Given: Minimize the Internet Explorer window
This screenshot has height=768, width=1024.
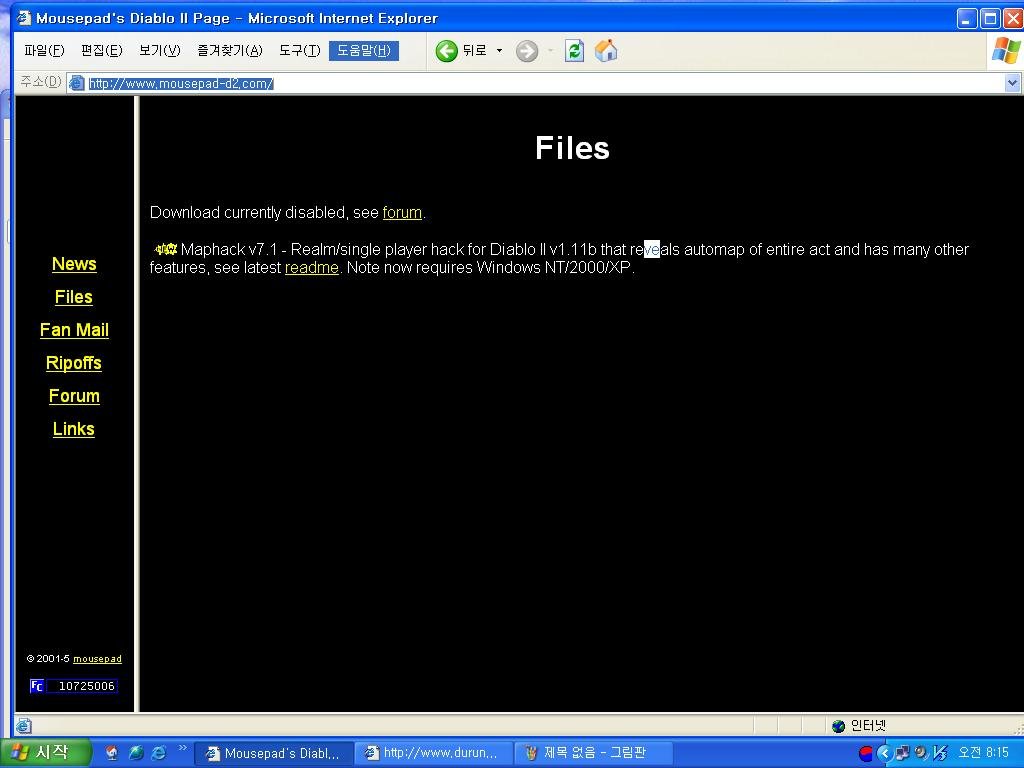Looking at the screenshot, I should (967, 18).
